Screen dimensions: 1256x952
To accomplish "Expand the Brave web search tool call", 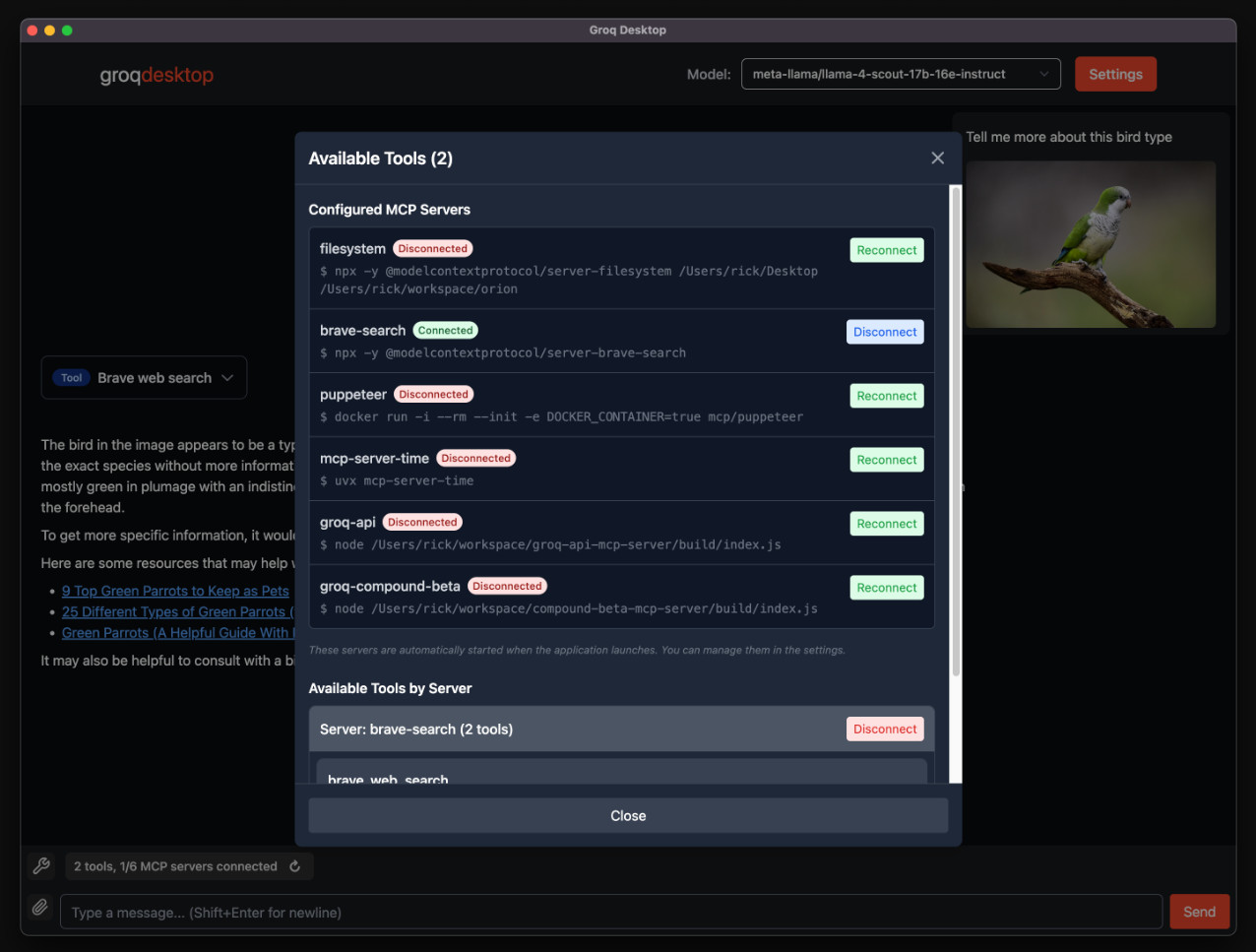I will click(144, 378).
